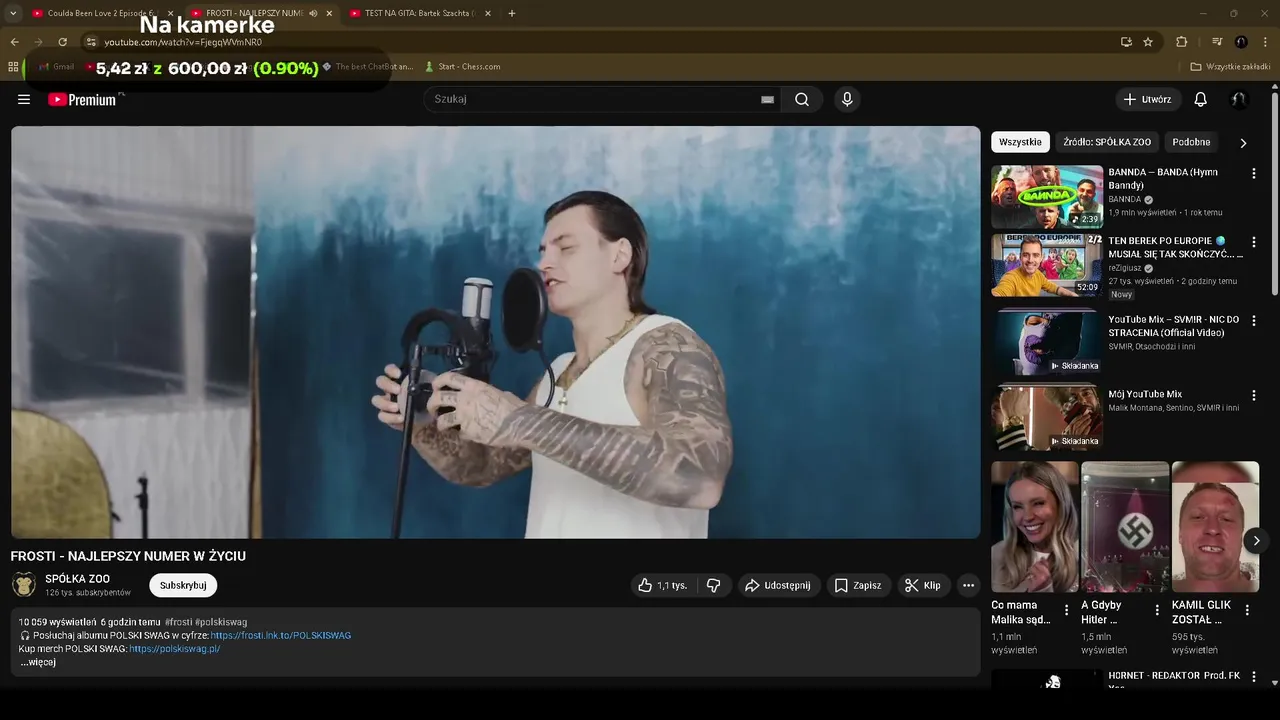This screenshot has width=1280, height=720.
Task: Open the Start - Chess.com bookmark
Action: click(x=462, y=67)
